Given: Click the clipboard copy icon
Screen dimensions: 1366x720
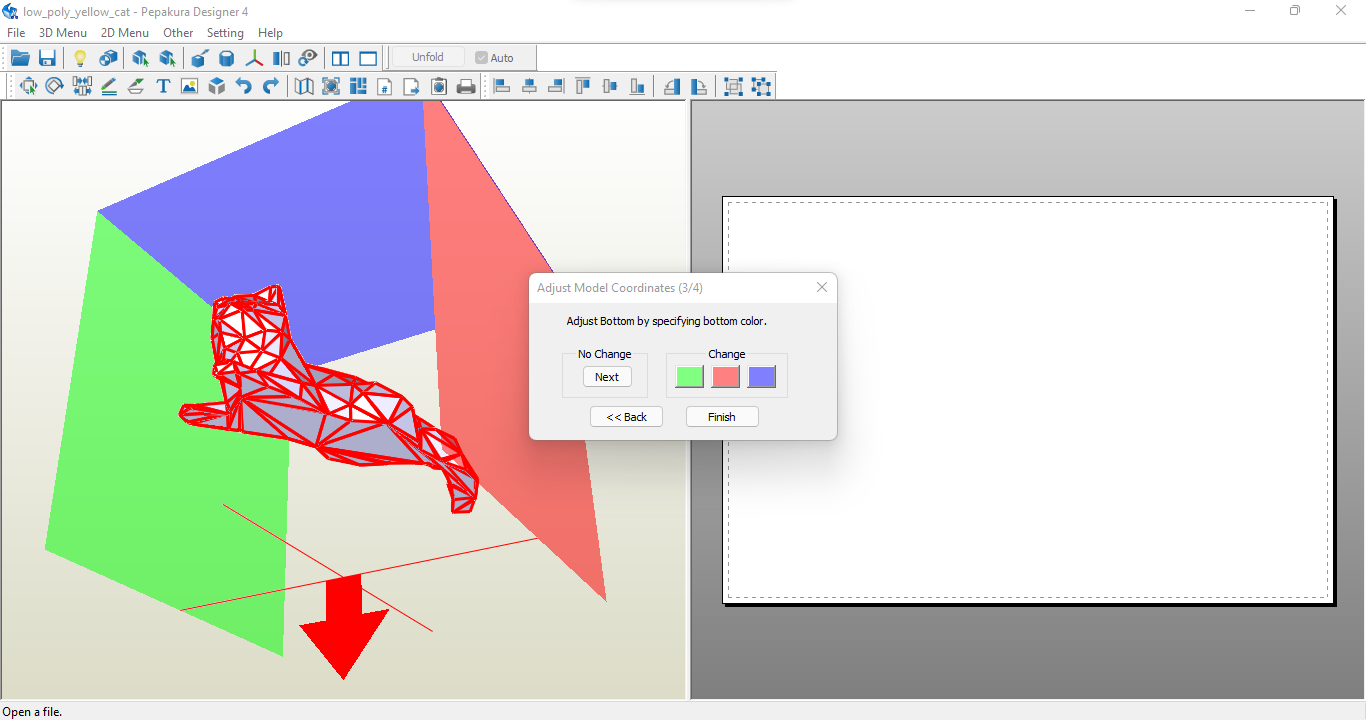Looking at the screenshot, I should click(x=439, y=86).
